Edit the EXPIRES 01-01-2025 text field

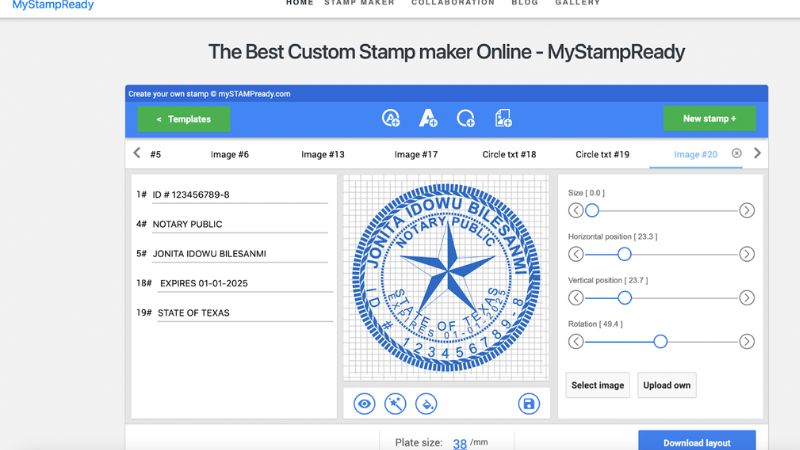[x=245, y=283]
